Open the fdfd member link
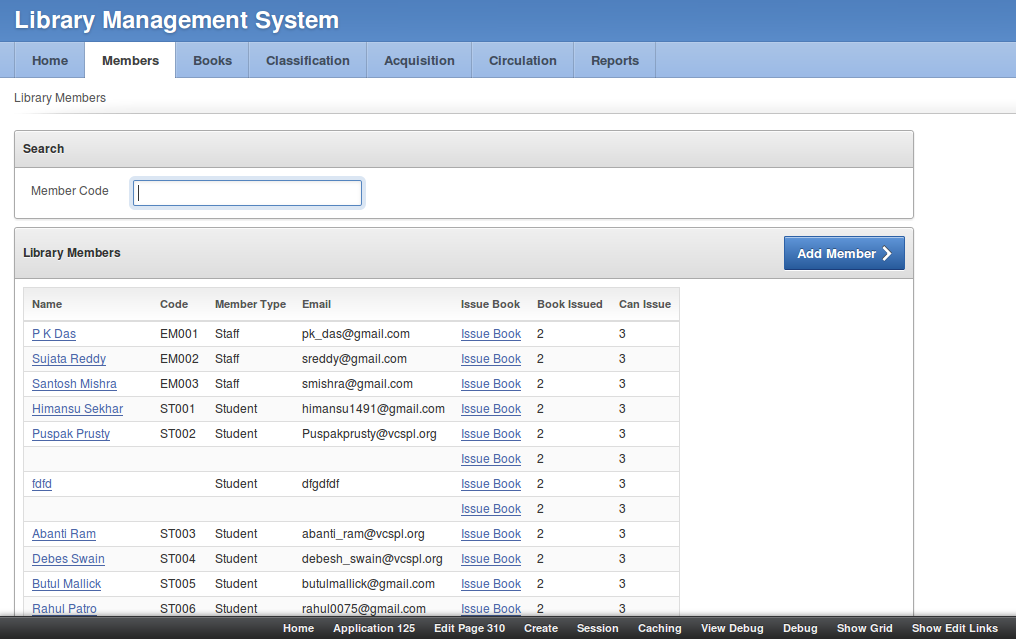1016x639 pixels. tap(42, 484)
